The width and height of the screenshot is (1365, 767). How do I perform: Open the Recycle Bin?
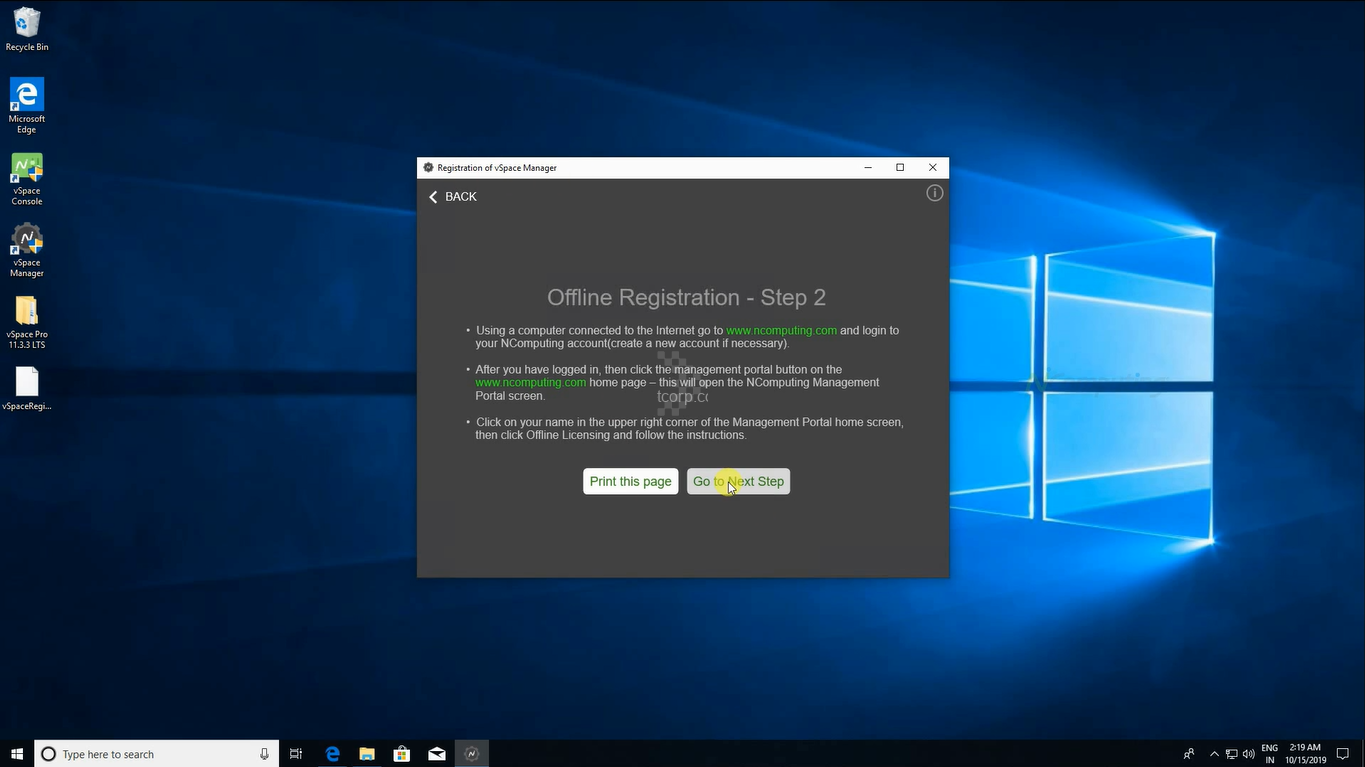click(27, 30)
